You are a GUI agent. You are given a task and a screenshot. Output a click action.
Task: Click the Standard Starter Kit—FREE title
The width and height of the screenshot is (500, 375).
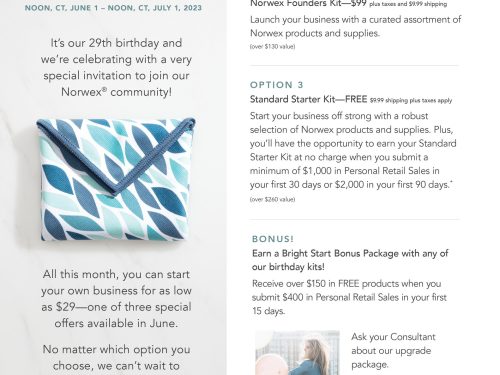click(308, 99)
